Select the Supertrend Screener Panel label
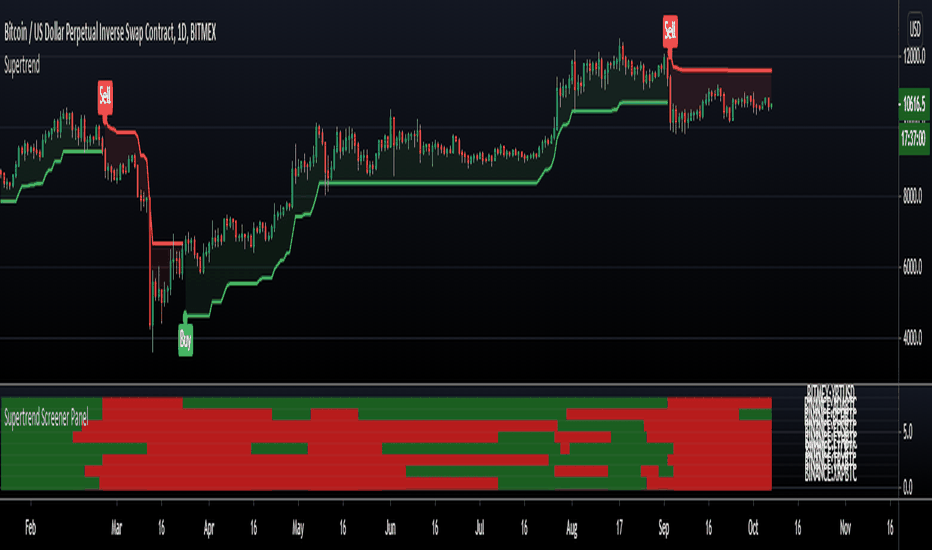Viewport: 932px width, 550px height. click(46, 418)
